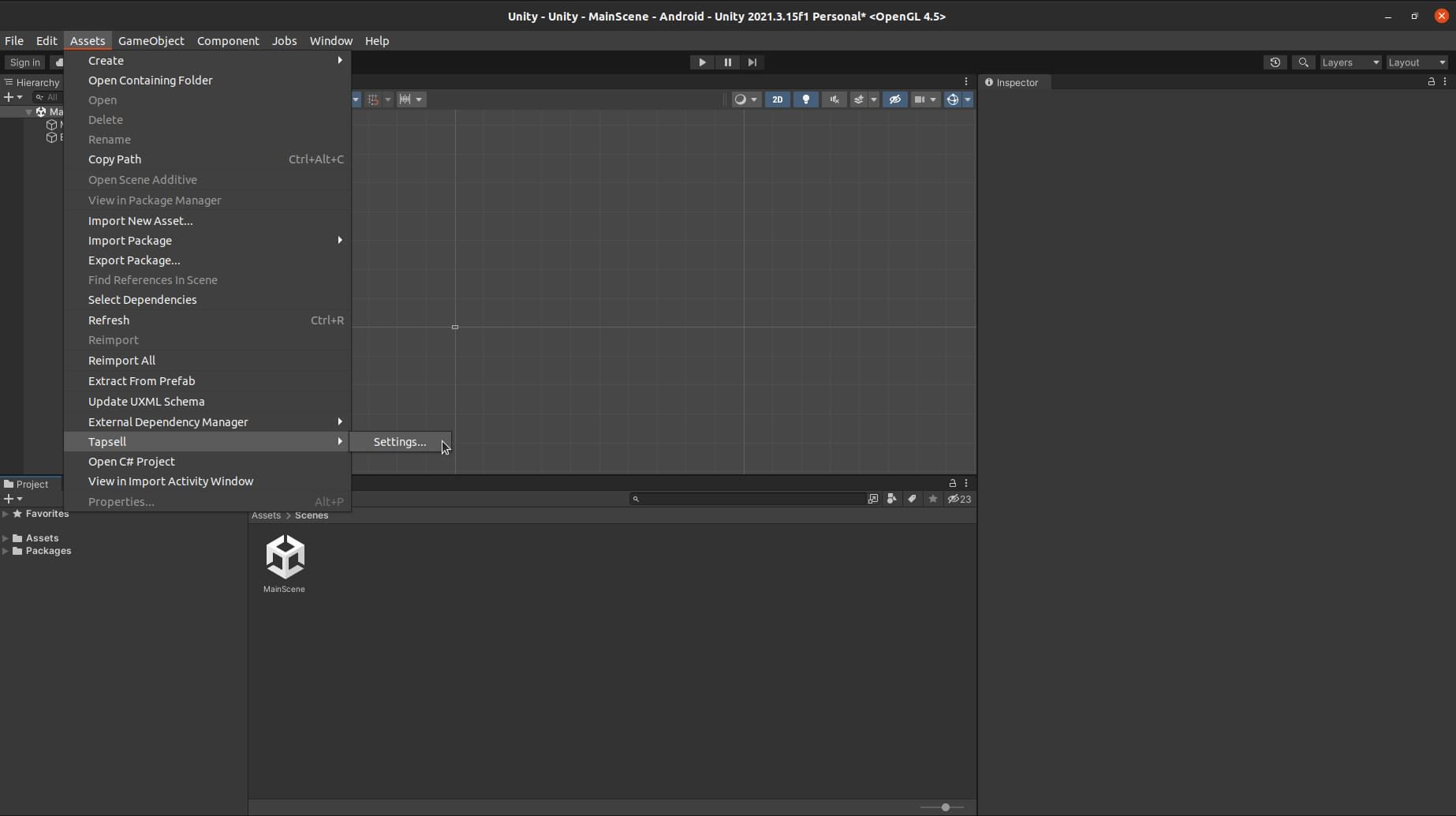Lock the Project panel
Viewport: 1456px width, 816px height.
click(952, 483)
